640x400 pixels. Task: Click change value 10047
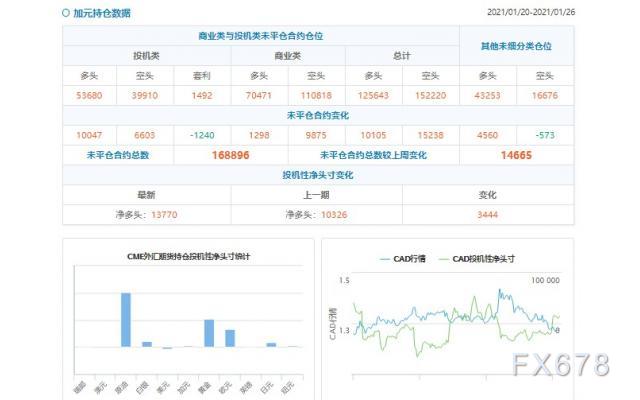(x=89, y=135)
